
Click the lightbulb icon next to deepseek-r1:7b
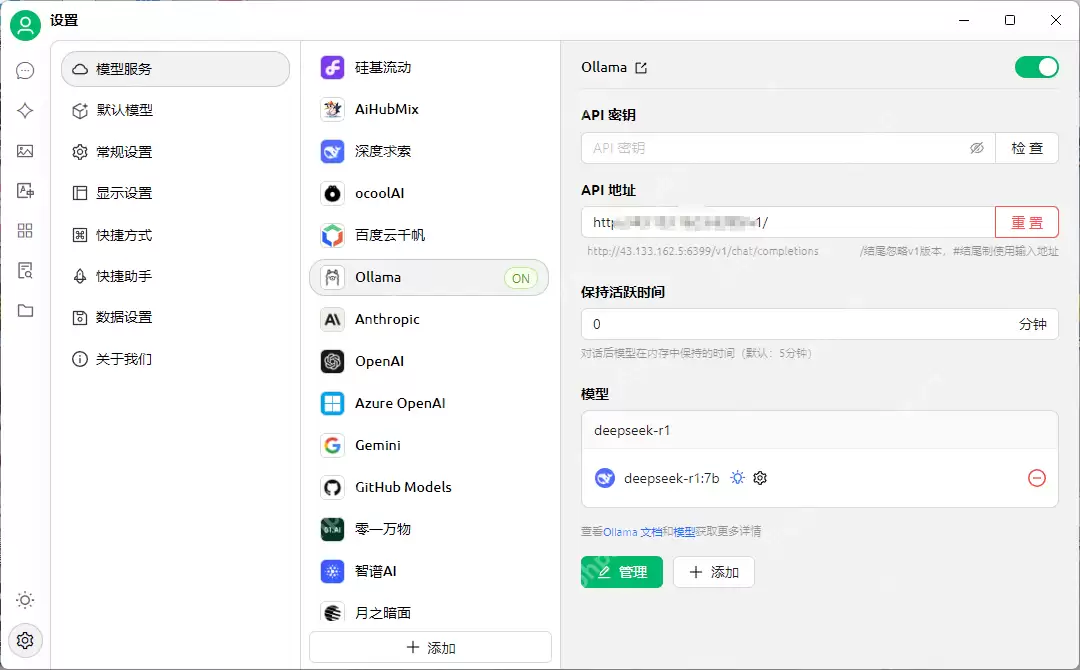[737, 478]
